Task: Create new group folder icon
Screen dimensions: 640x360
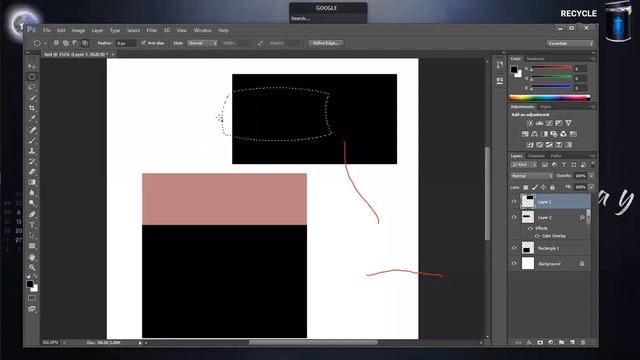Action: (562, 342)
